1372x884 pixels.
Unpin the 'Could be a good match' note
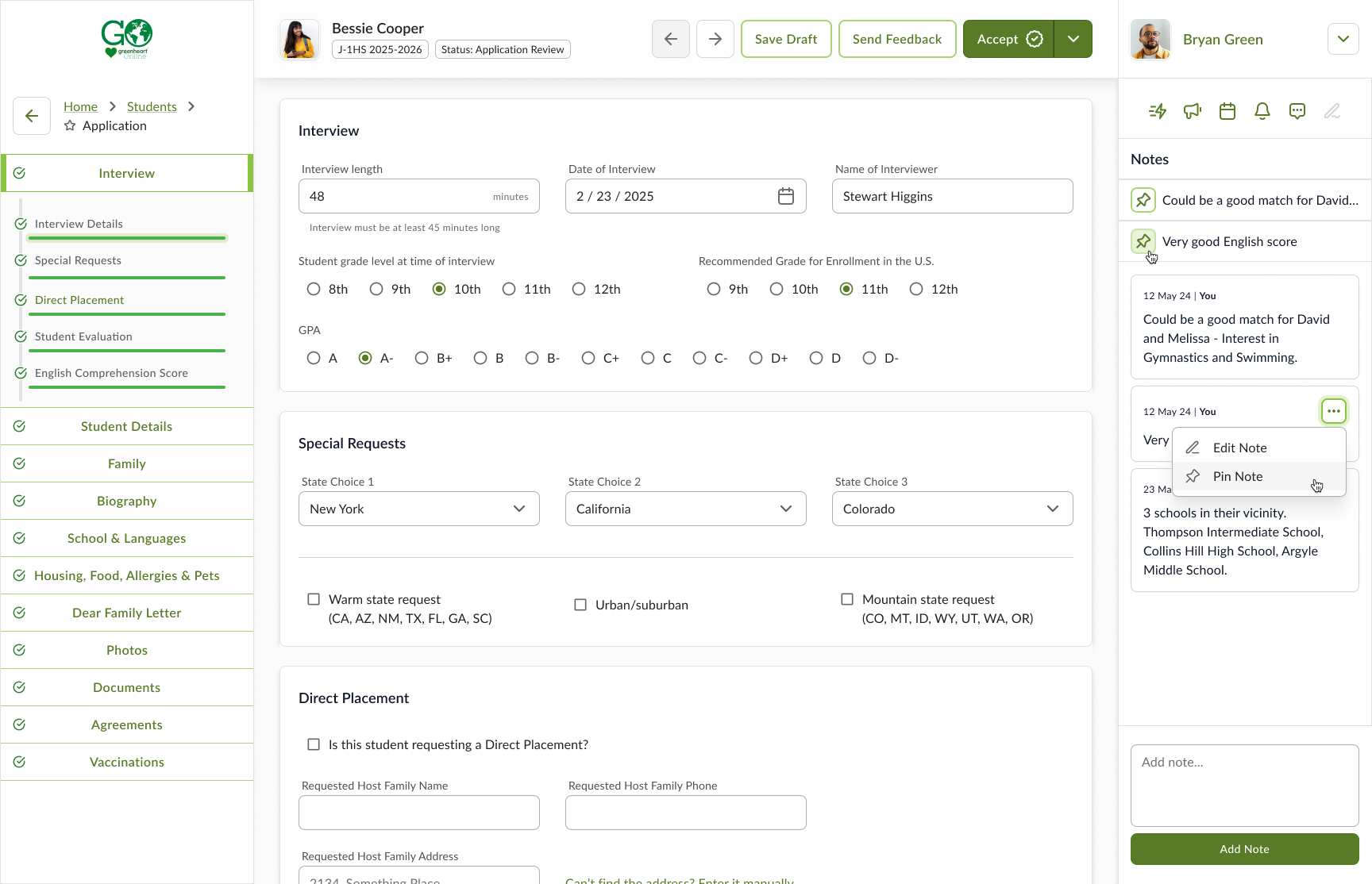pyautogui.click(x=1143, y=200)
